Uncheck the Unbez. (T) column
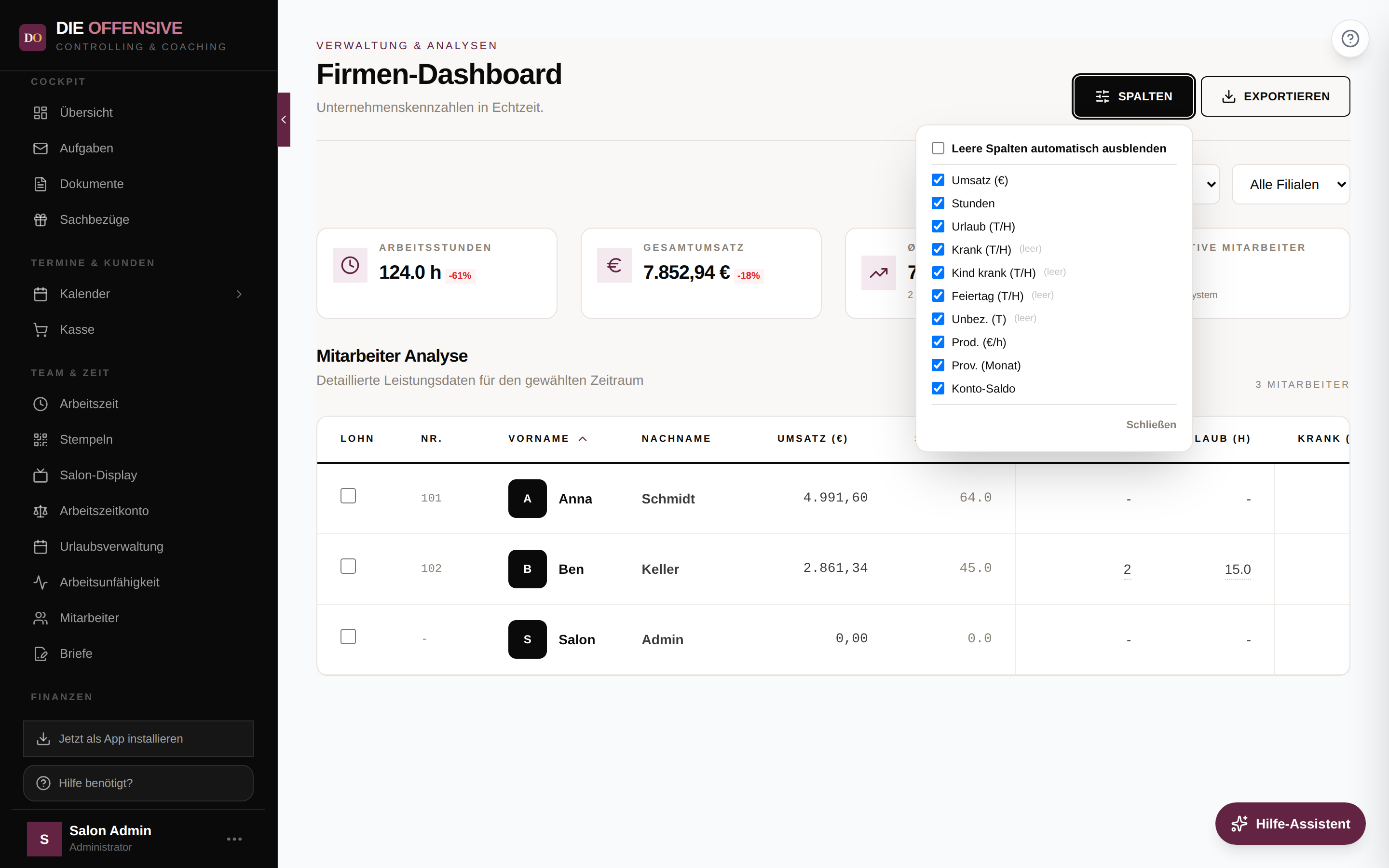The image size is (1389, 868). (938, 319)
